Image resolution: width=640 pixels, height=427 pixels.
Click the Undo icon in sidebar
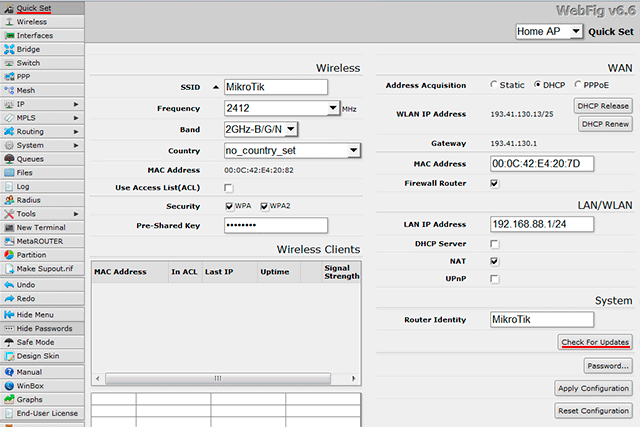pos(9,285)
